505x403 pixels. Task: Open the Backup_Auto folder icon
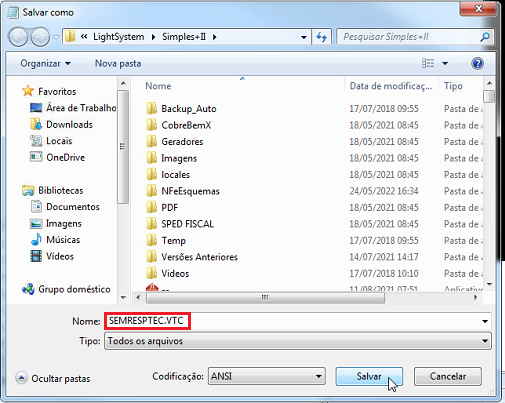click(151, 108)
